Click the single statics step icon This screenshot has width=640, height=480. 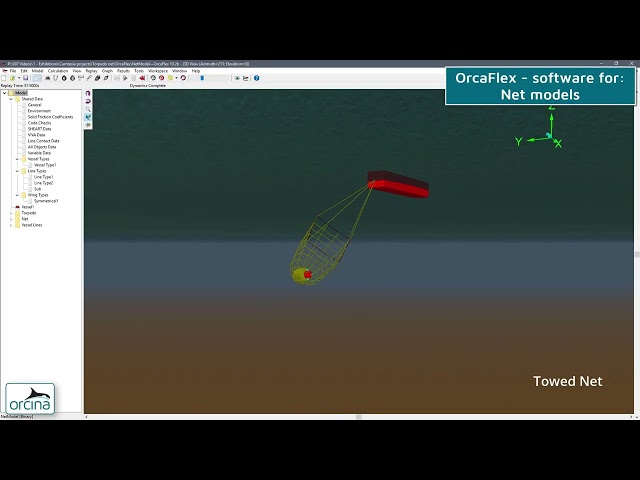click(117, 78)
